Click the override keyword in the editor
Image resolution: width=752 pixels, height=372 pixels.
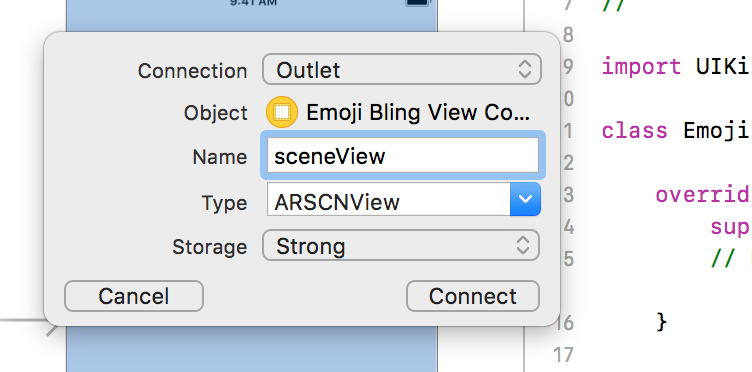(x=703, y=195)
